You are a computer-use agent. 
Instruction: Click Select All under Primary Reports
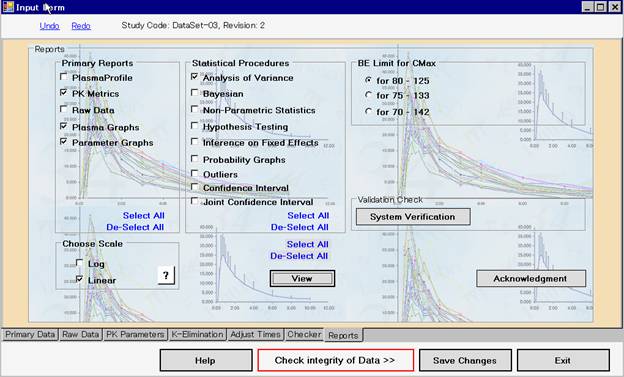(144, 215)
